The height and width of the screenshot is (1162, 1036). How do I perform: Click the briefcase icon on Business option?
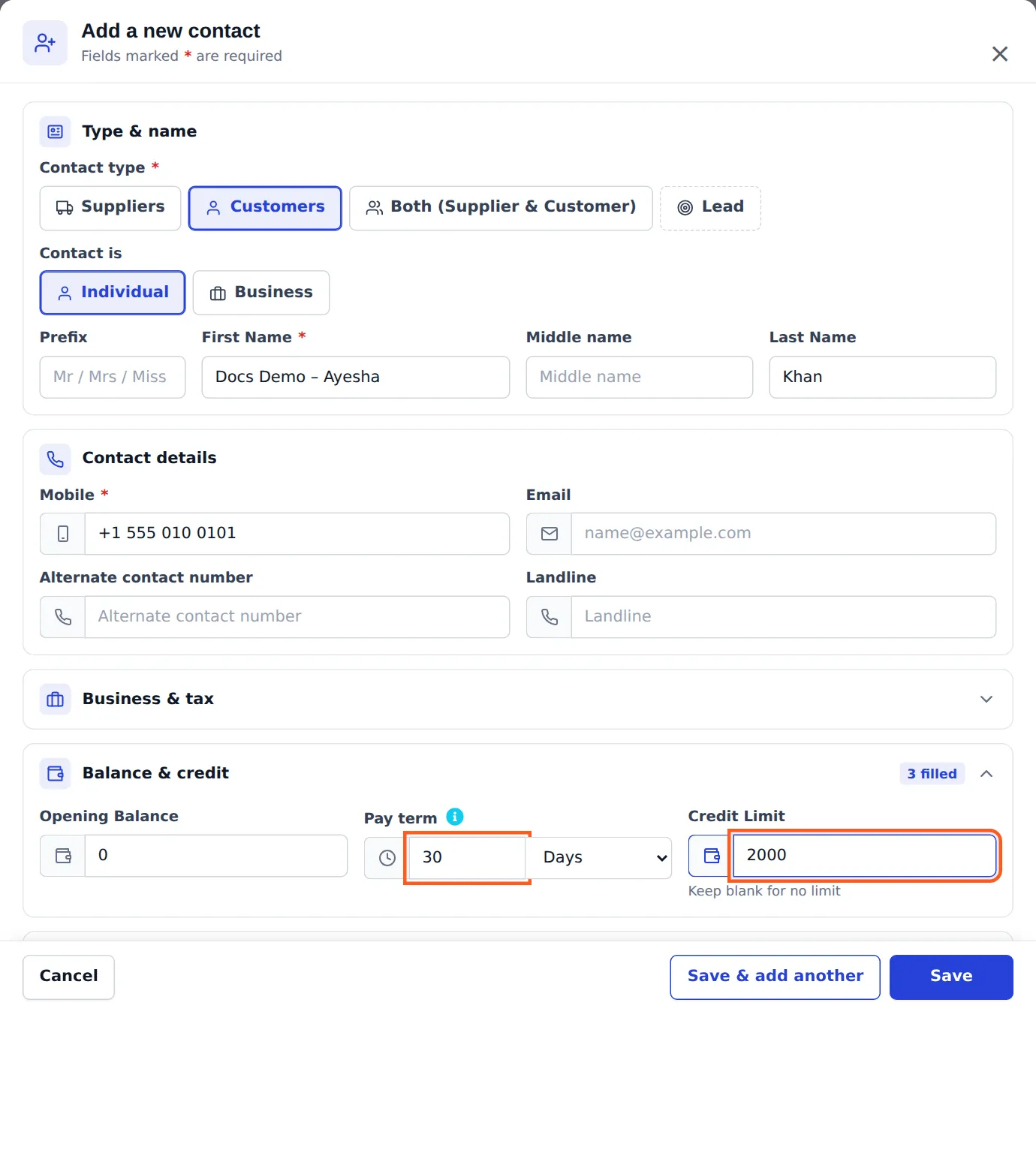[x=218, y=294]
